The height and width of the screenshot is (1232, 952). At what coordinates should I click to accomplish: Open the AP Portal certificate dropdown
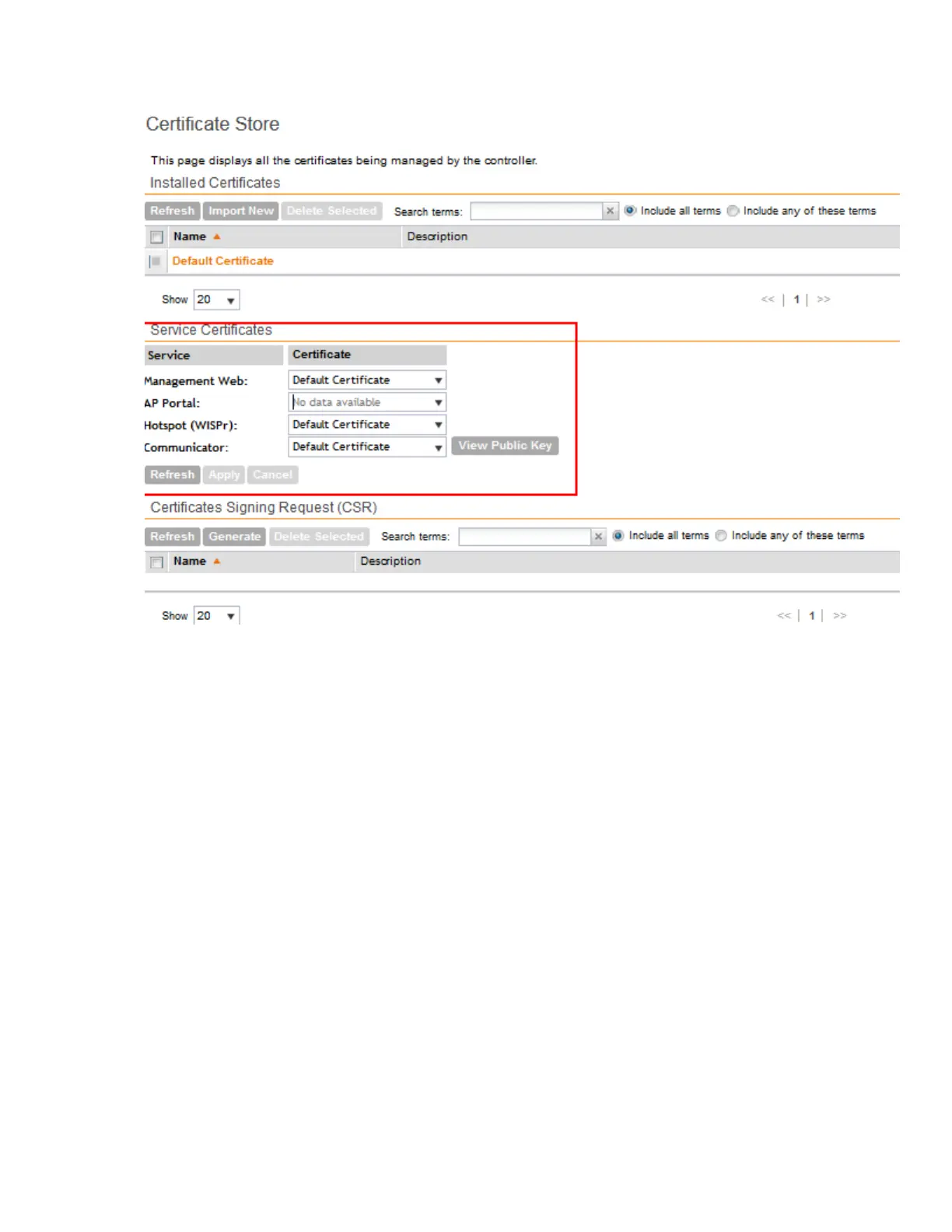(367, 402)
